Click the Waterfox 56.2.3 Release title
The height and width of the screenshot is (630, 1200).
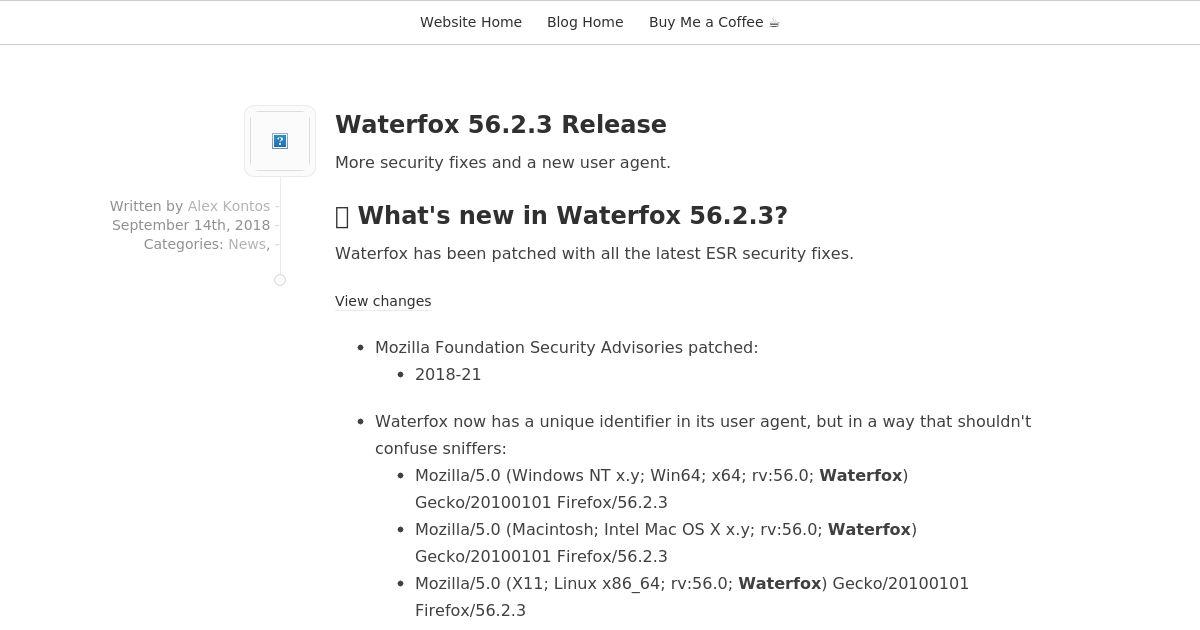click(501, 125)
